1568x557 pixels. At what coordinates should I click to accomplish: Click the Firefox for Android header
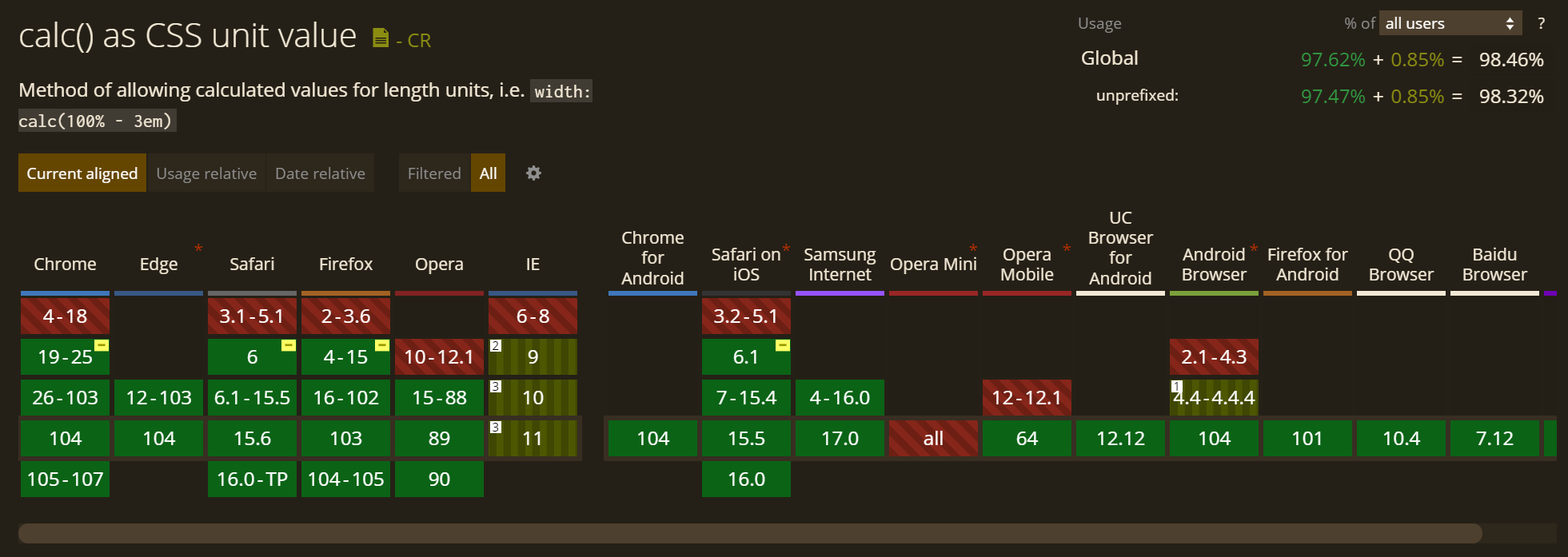tap(1307, 264)
